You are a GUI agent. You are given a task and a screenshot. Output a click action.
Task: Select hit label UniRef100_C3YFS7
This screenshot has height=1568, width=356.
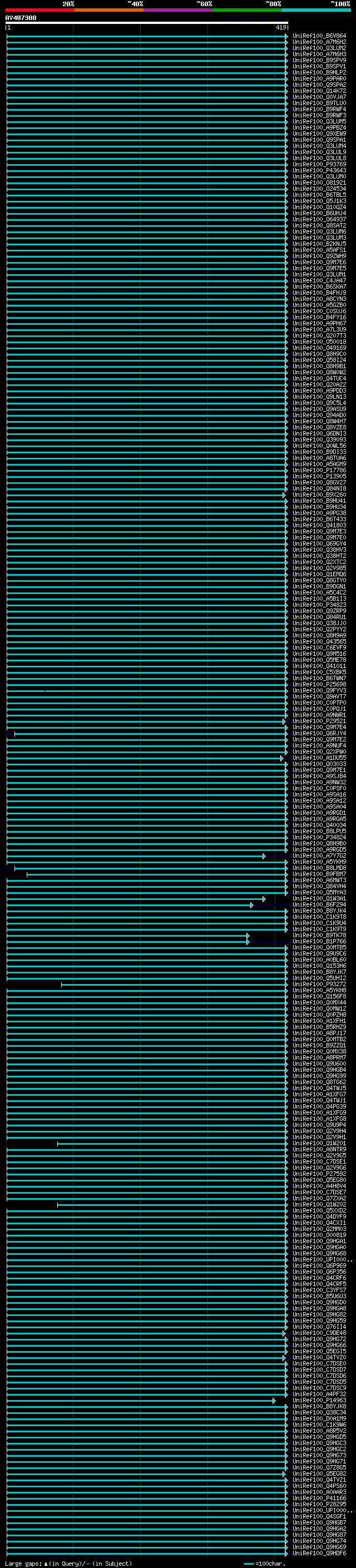[319, 1290]
